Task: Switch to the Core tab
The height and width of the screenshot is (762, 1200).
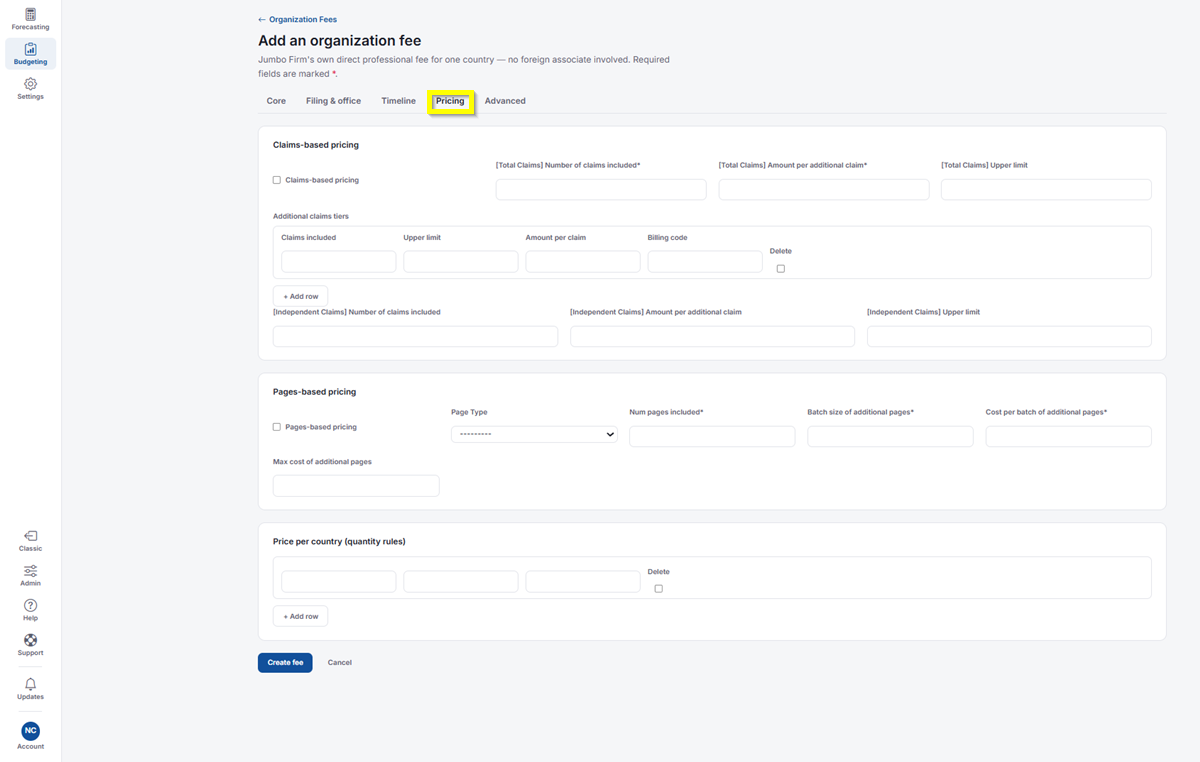Action: tap(276, 101)
